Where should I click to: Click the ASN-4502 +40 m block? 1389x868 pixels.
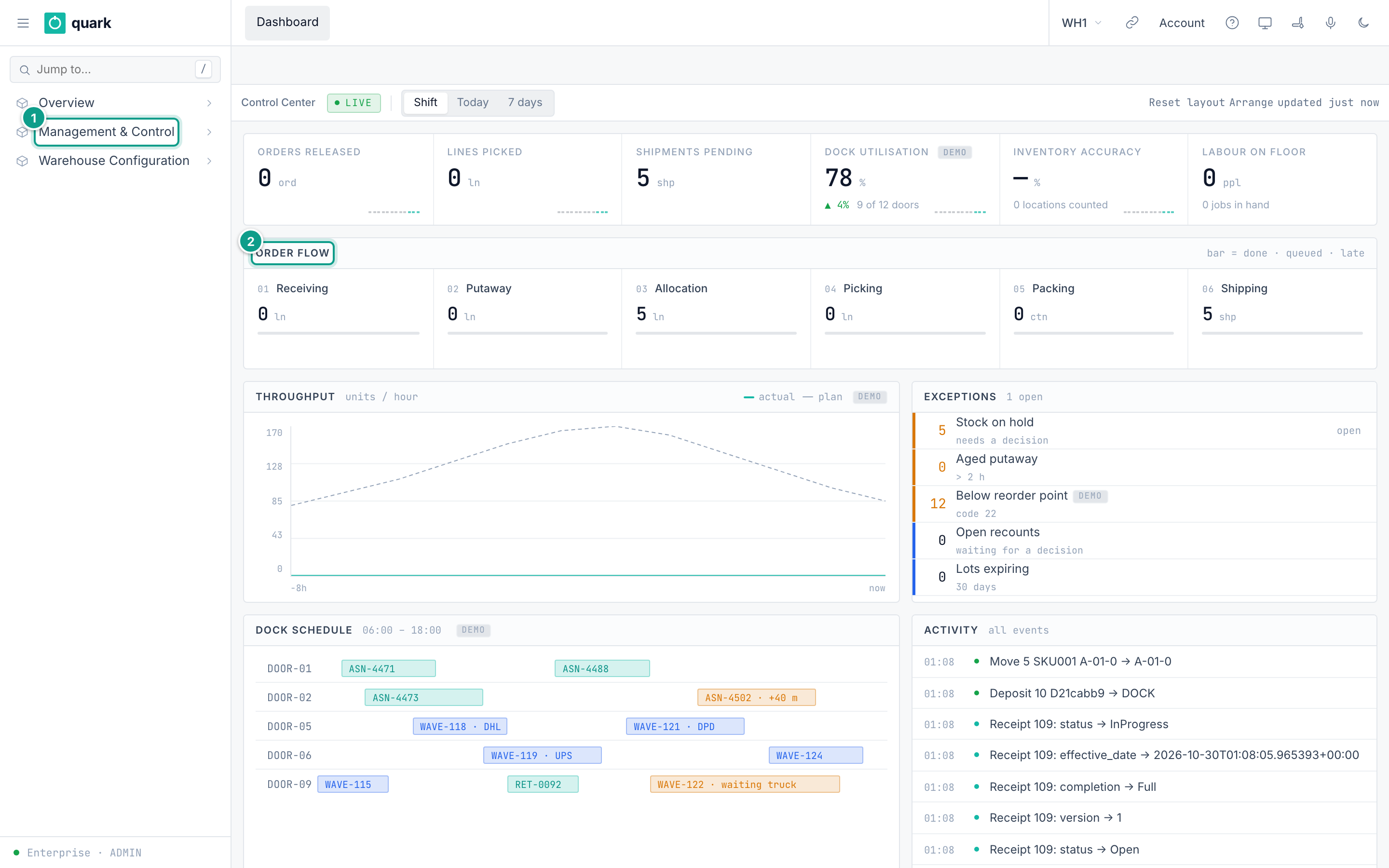(757, 697)
